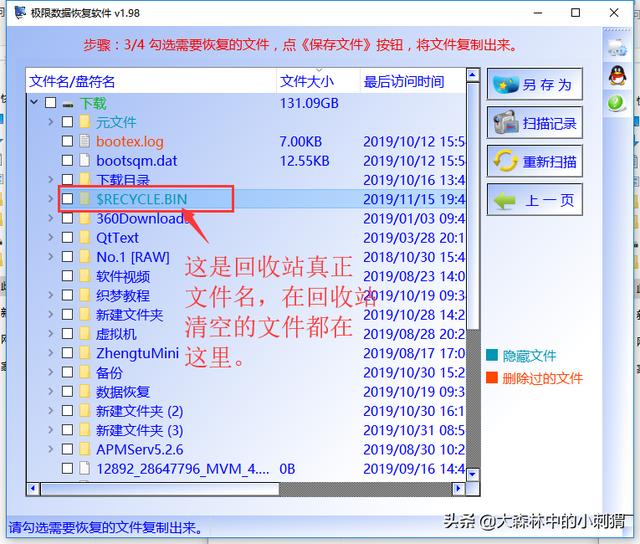The width and height of the screenshot is (640, 544).
Task: Click the app logo in title bar
Action: click(x=20, y=13)
